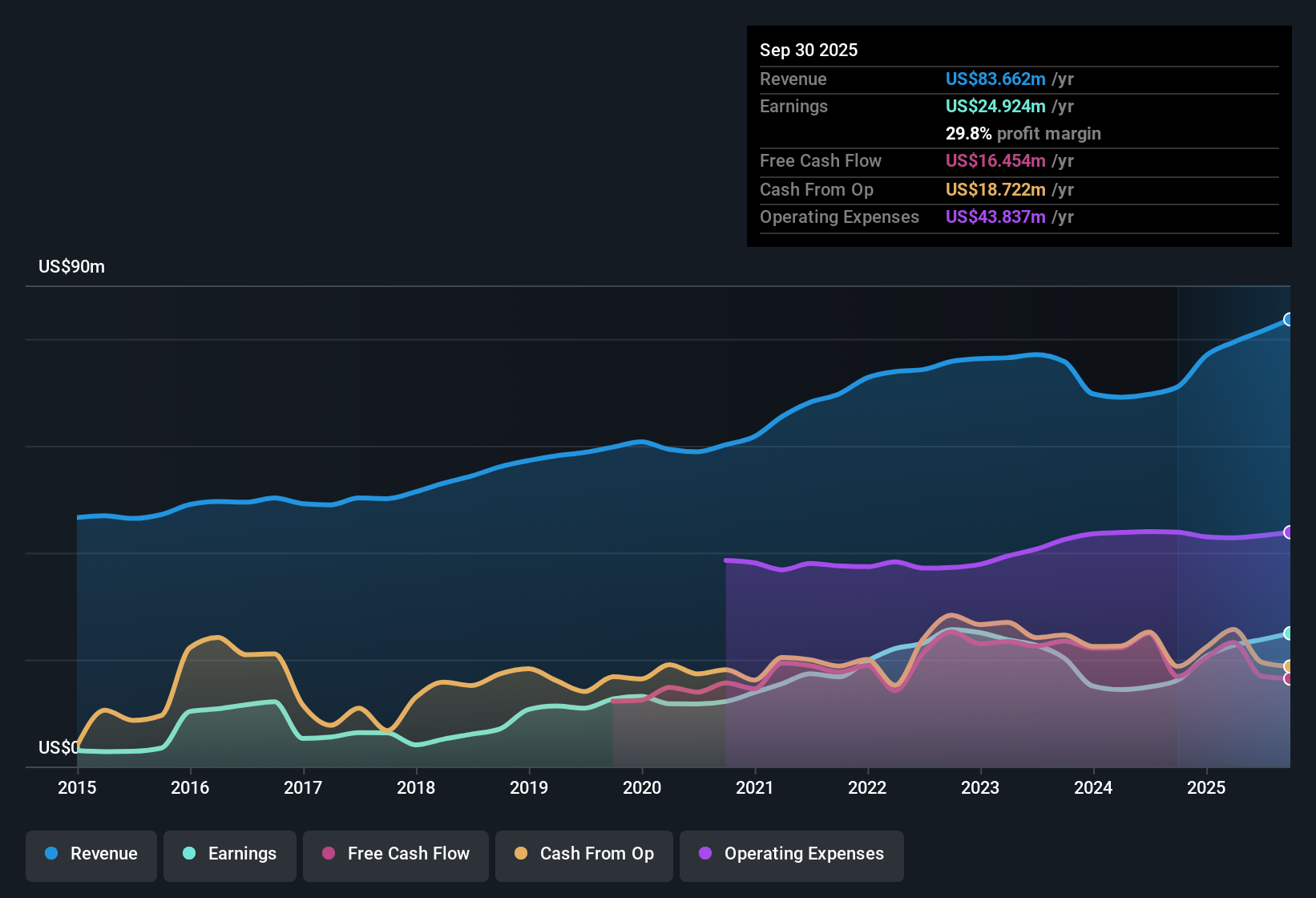
Task: Click the Operating Expenses endpoint circle
Action: [1289, 531]
